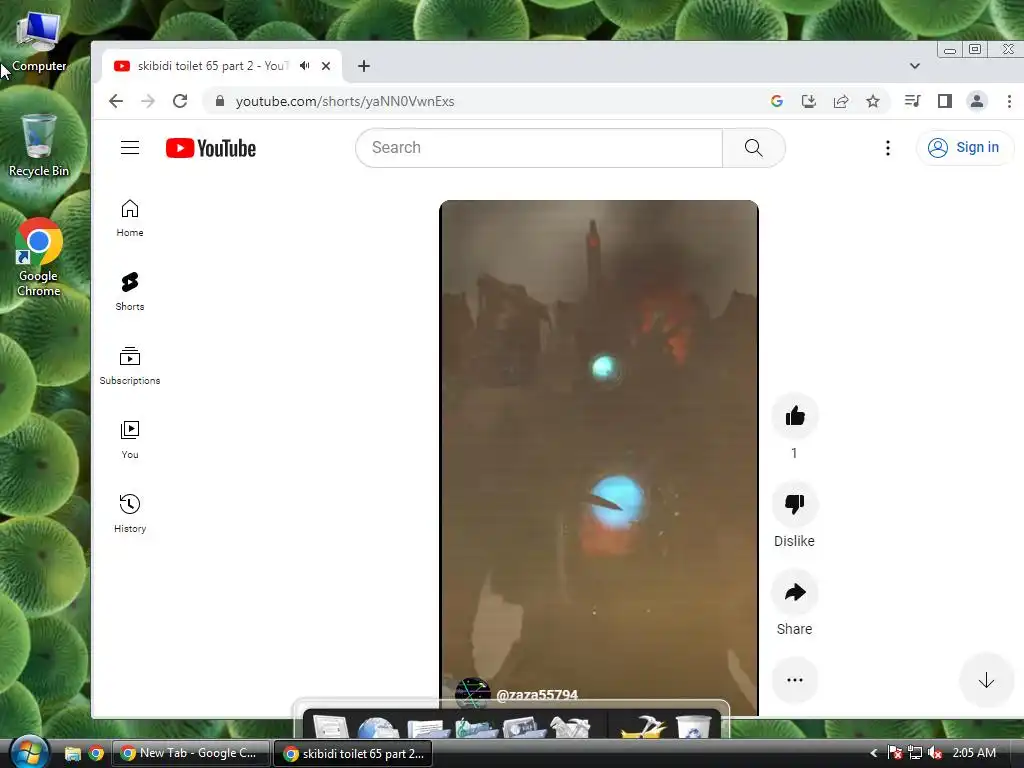Click the dock globe icon
The width and height of the screenshot is (1024, 768).
pyautogui.click(x=378, y=727)
